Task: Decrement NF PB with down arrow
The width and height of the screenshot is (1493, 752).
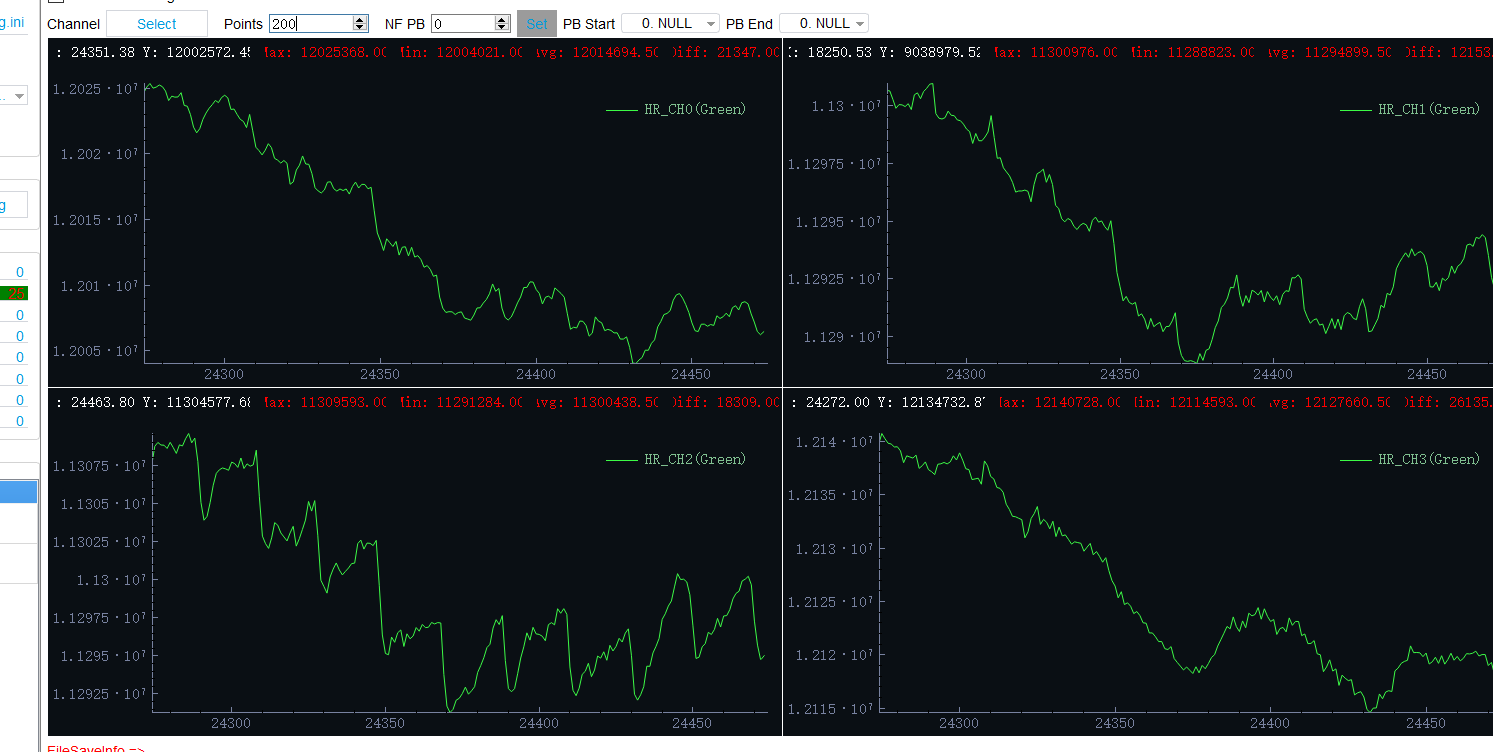Action: pyautogui.click(x=502, y=28)
